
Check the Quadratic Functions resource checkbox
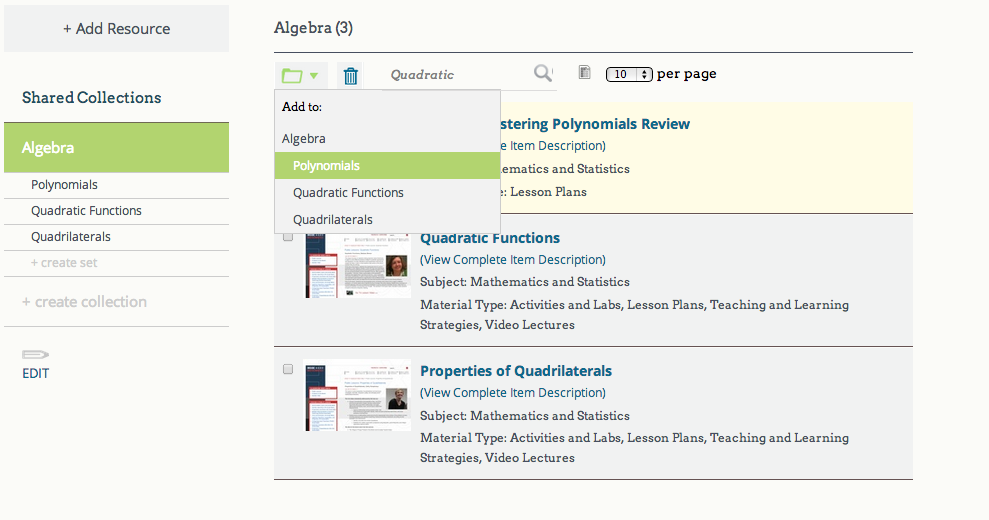click(x=288, y=237)
